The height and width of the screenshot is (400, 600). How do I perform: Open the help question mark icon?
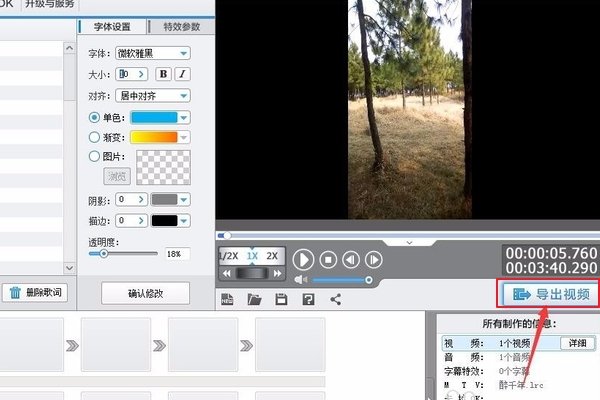coord(308,299)
